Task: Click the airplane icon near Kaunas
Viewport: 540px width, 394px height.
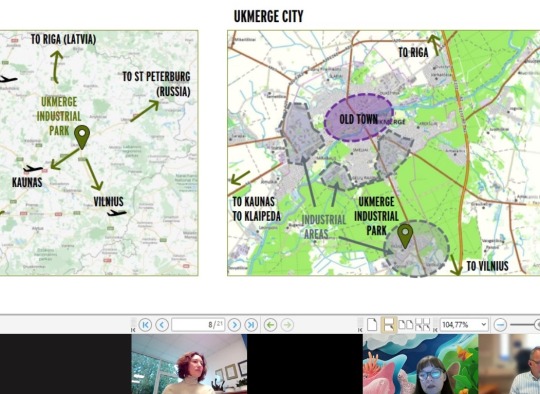Action: [x=33, y=169]
